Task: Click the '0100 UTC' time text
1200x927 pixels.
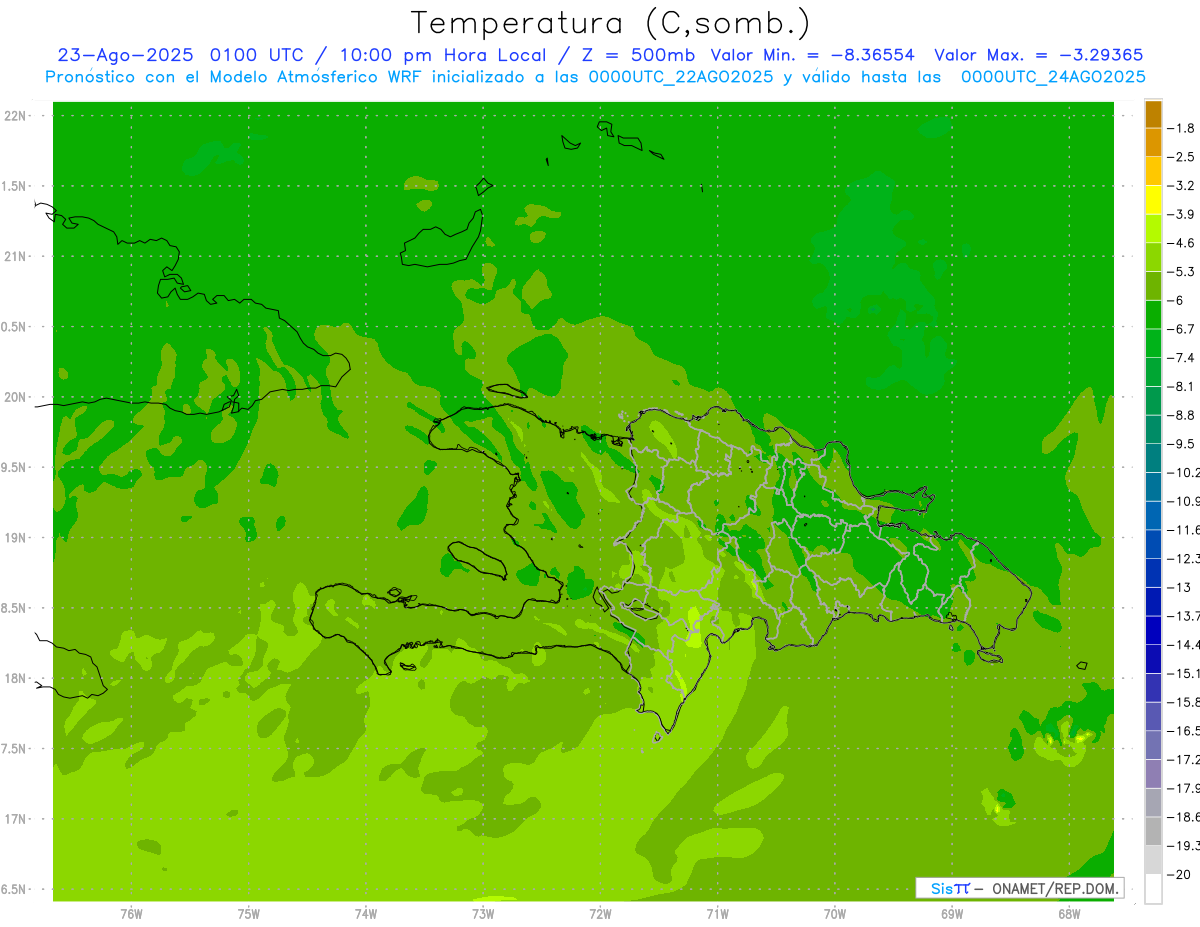Action: 260,55
